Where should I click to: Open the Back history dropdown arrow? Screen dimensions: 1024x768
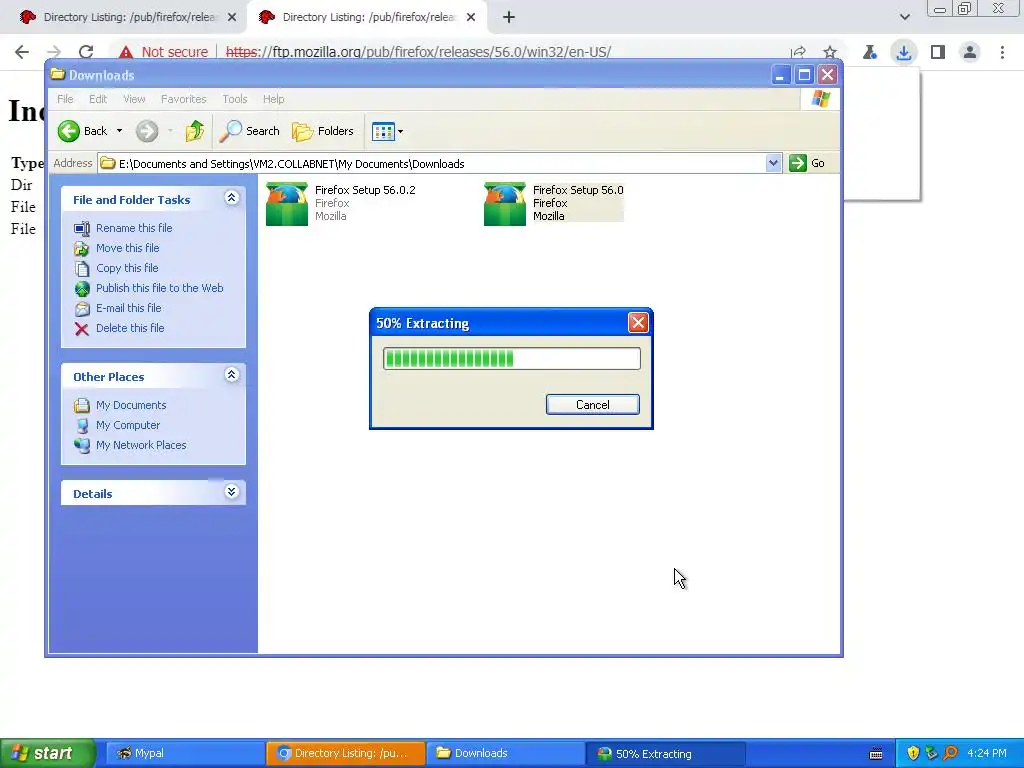click(120, 131)
